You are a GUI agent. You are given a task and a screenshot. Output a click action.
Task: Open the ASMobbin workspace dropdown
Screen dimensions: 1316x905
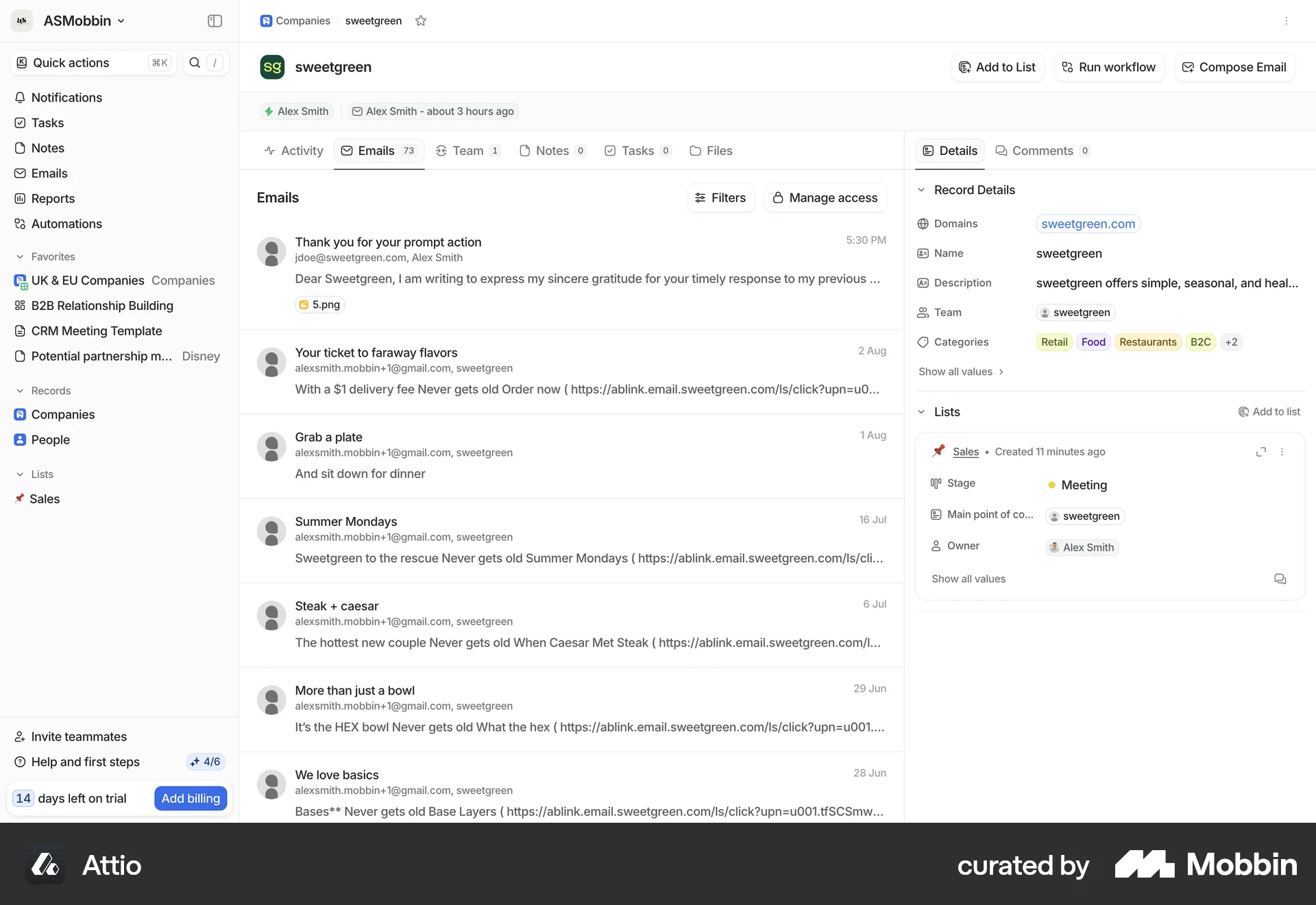coord(84,21)
